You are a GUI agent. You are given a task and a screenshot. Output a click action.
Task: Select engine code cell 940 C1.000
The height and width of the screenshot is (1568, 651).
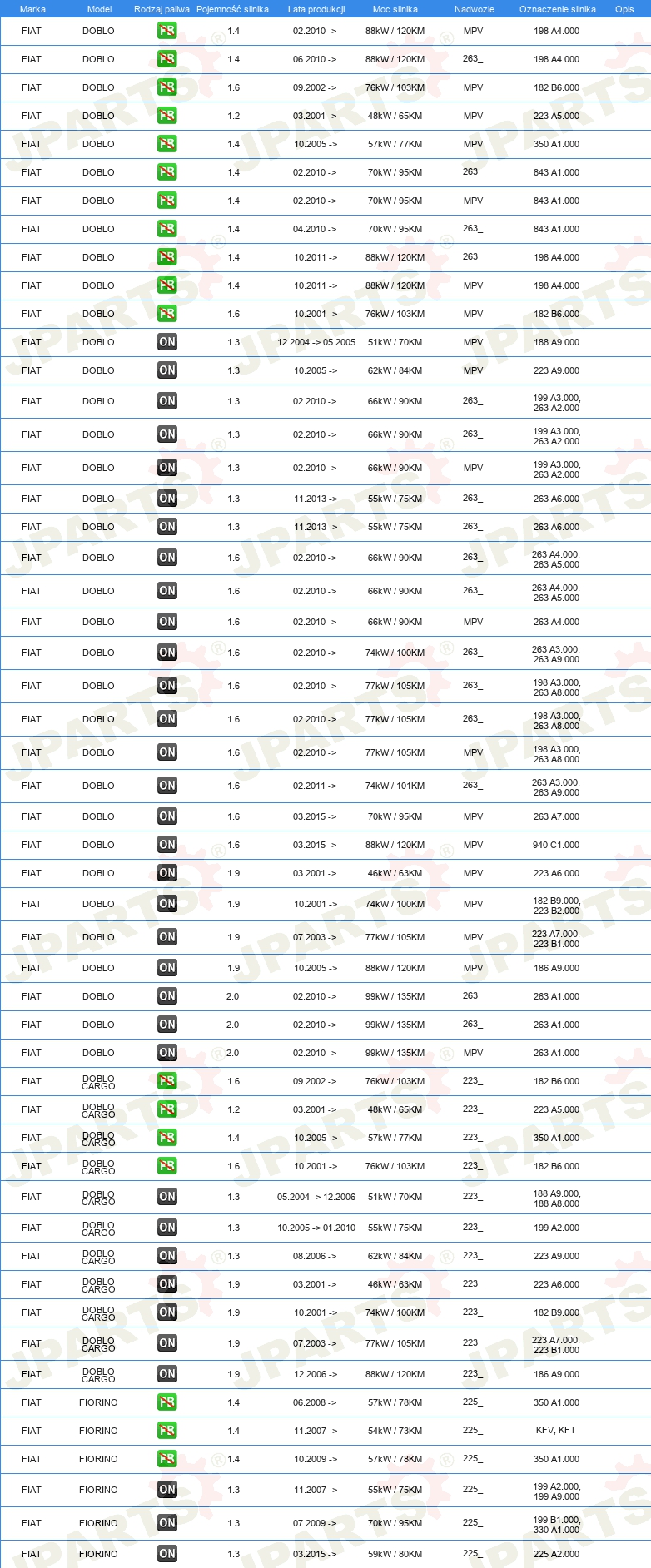click(556, 845)
